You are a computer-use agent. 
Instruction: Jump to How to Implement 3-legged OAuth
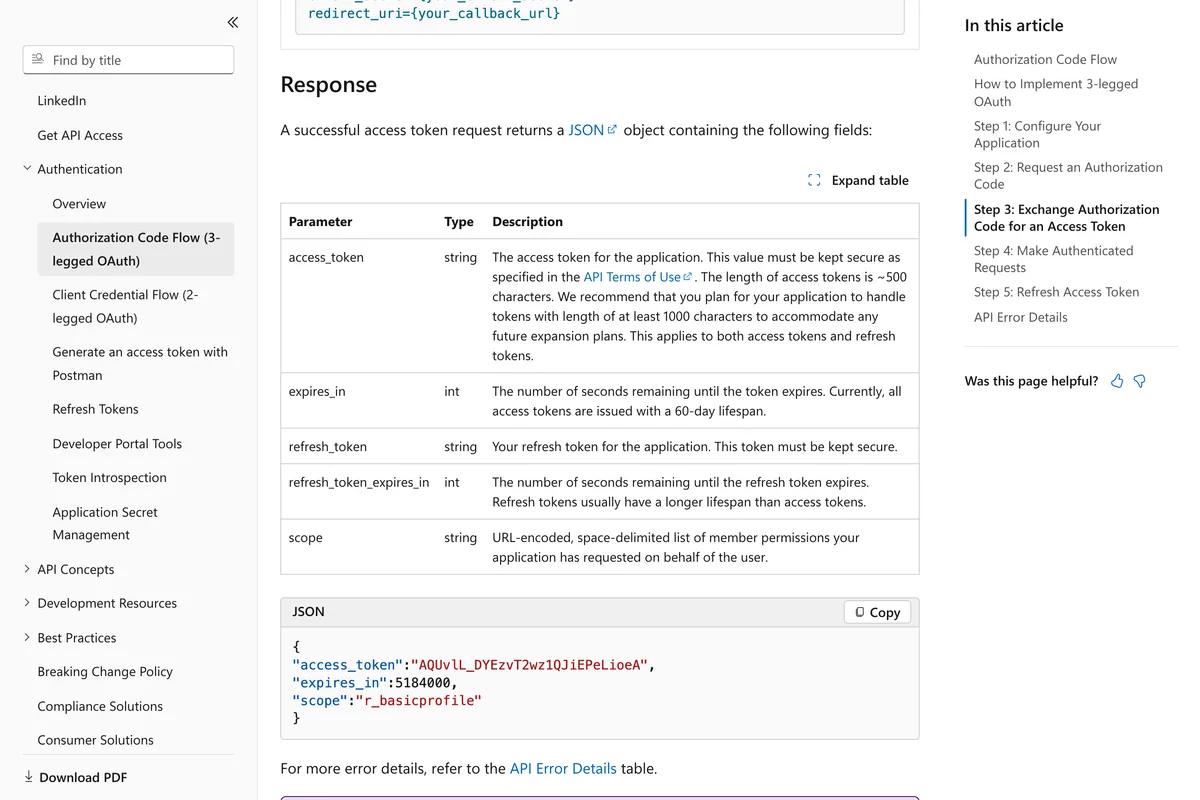click(x=1056, y=92)
